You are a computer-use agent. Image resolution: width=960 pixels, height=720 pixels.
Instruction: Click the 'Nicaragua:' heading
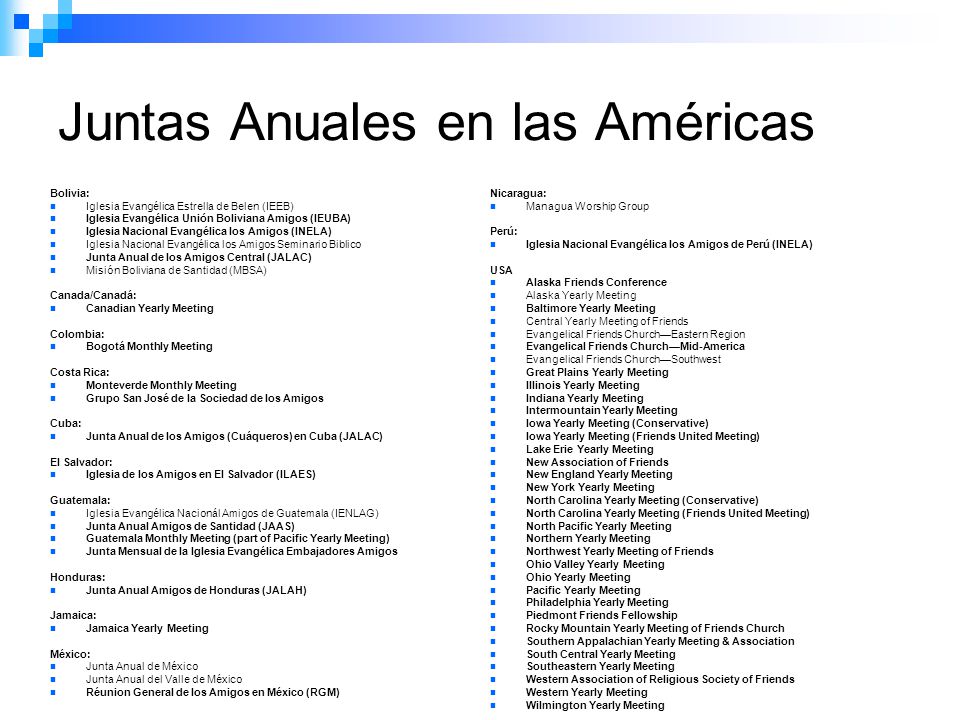click(x=518, y=193)
